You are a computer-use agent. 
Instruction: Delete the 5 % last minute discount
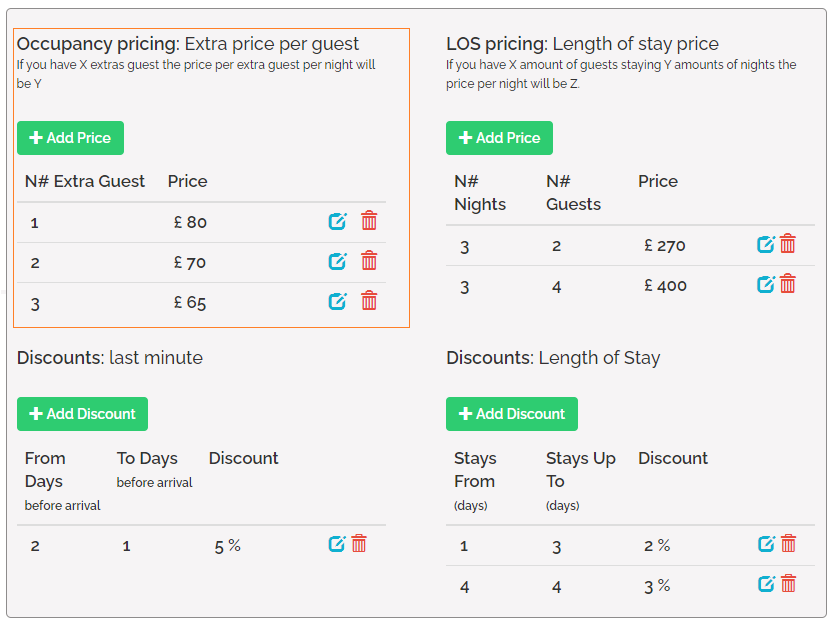click(x=359, y=544)
